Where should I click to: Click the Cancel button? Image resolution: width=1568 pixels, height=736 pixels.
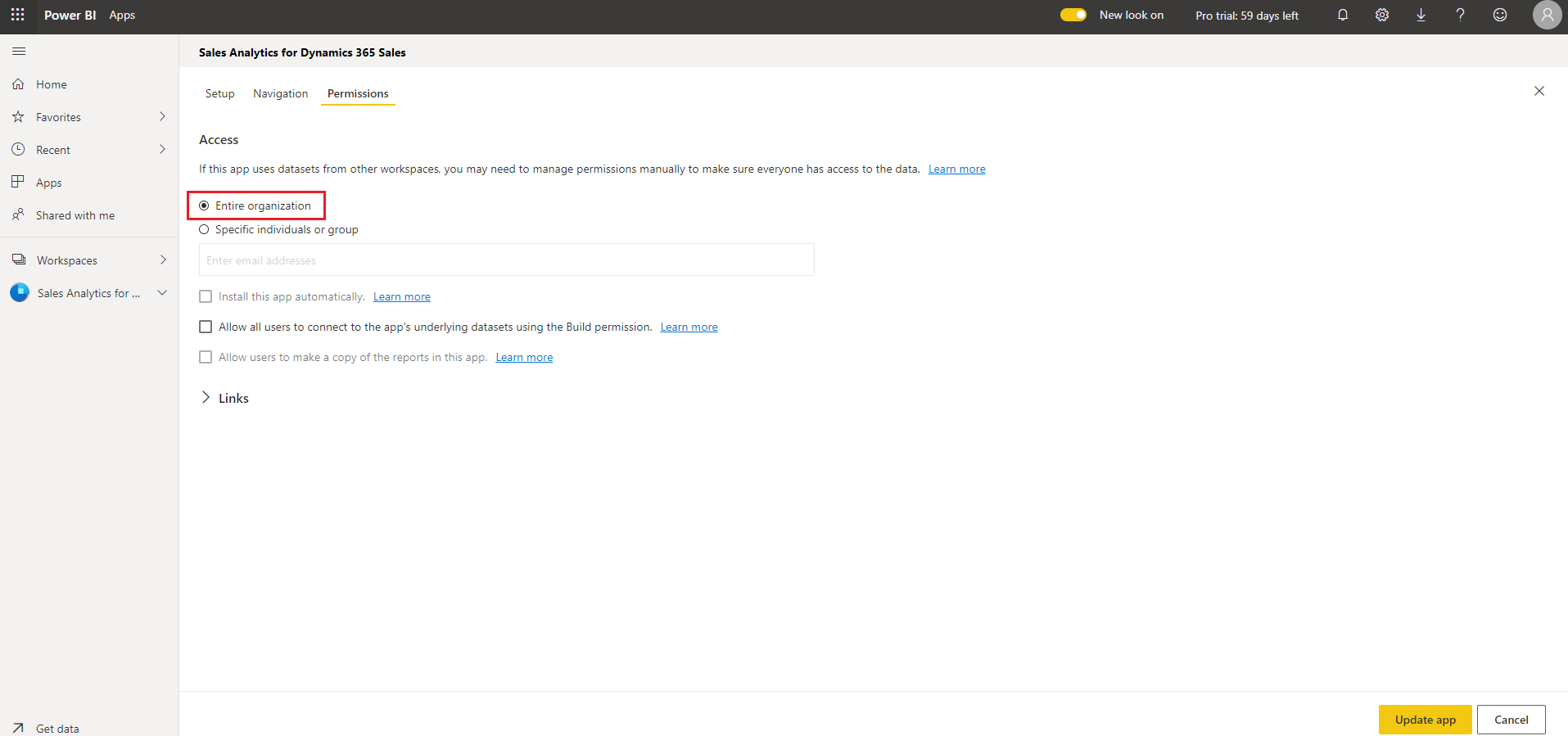click(1512, 720)
